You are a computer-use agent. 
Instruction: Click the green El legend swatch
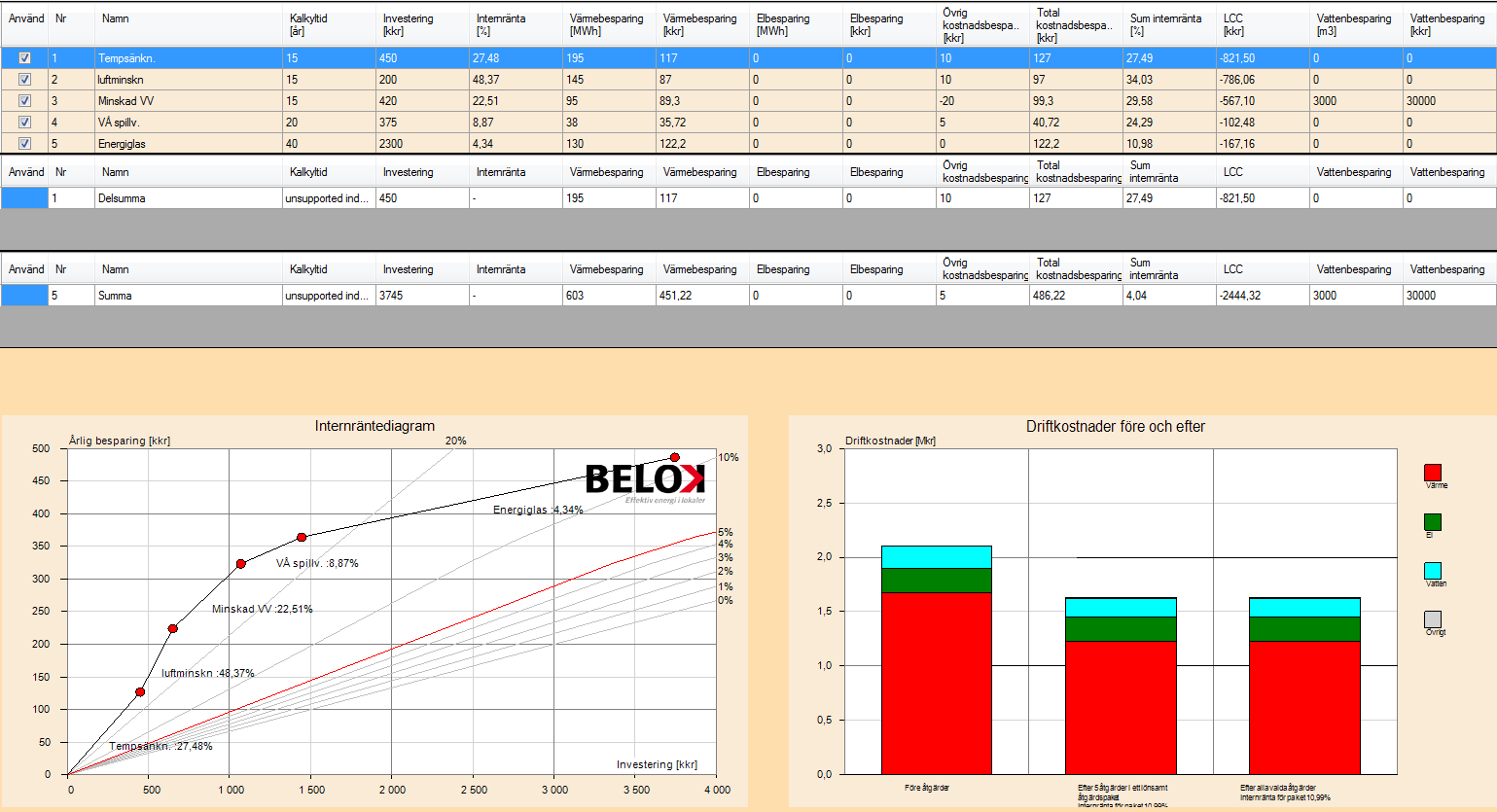tap(1433, 522)
